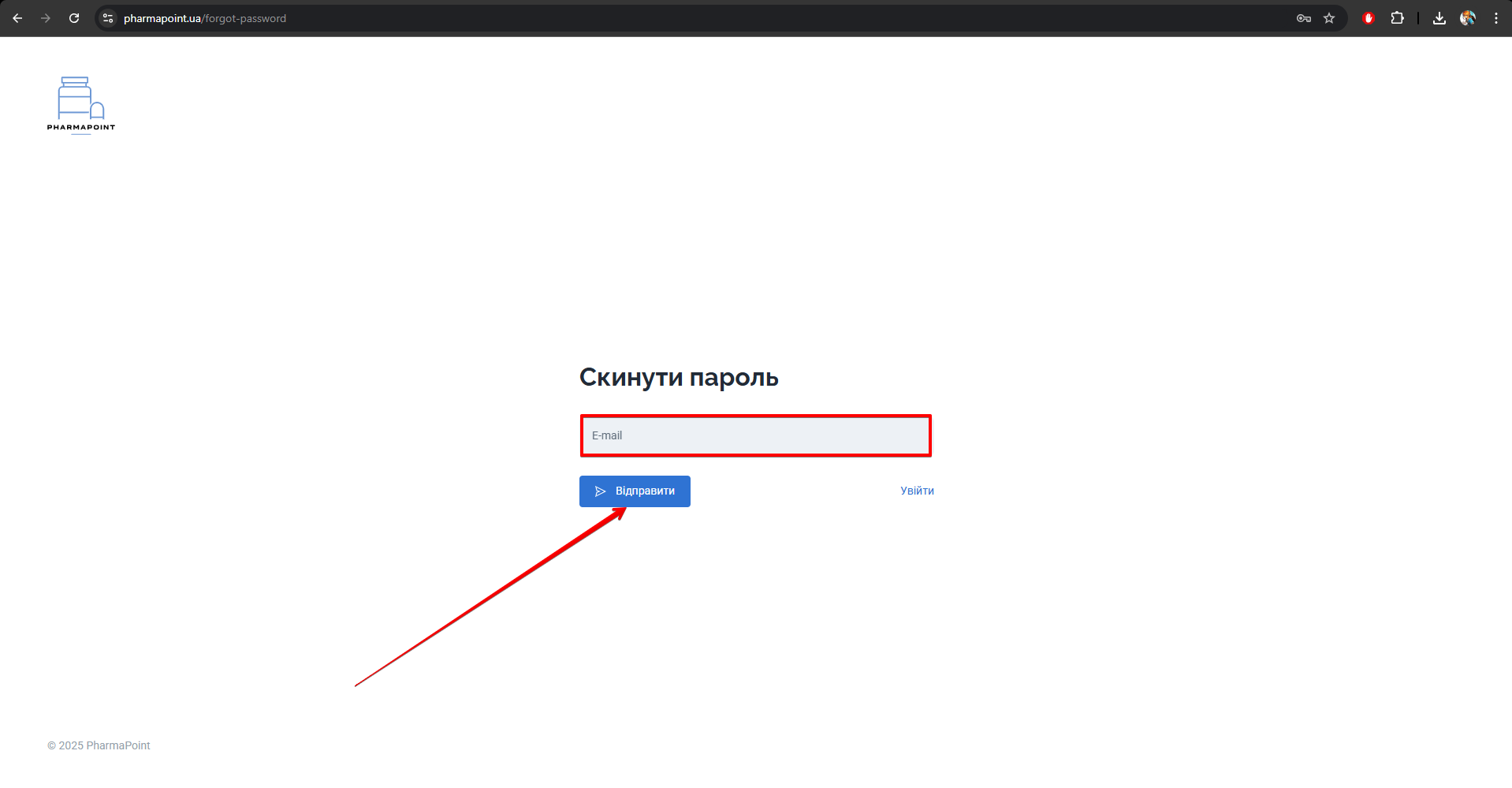
Task: Click the Скинути пароль heading
Action: tap(679, 378)
